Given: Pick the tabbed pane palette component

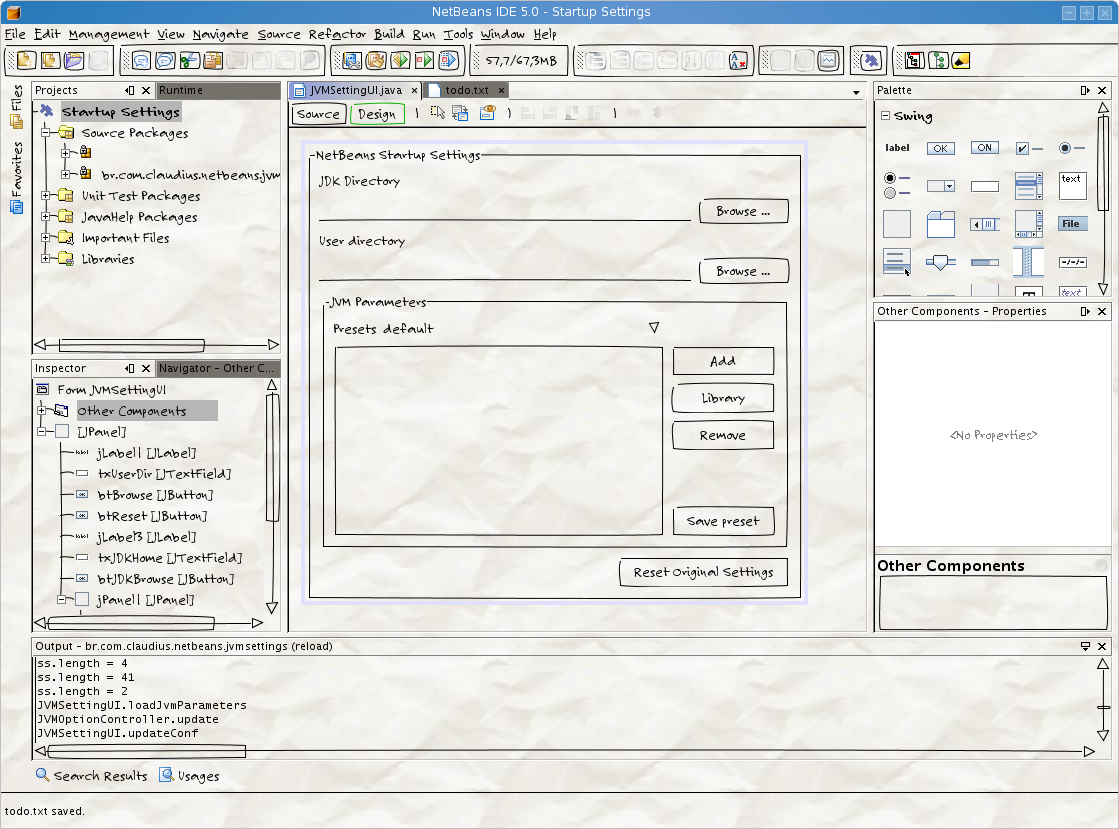Looking at the screenshot, I should (941, 224).
